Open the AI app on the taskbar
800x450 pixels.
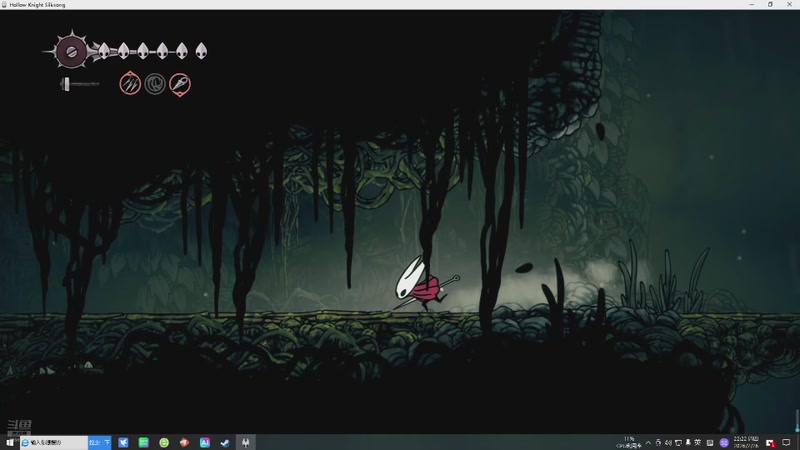205,442
